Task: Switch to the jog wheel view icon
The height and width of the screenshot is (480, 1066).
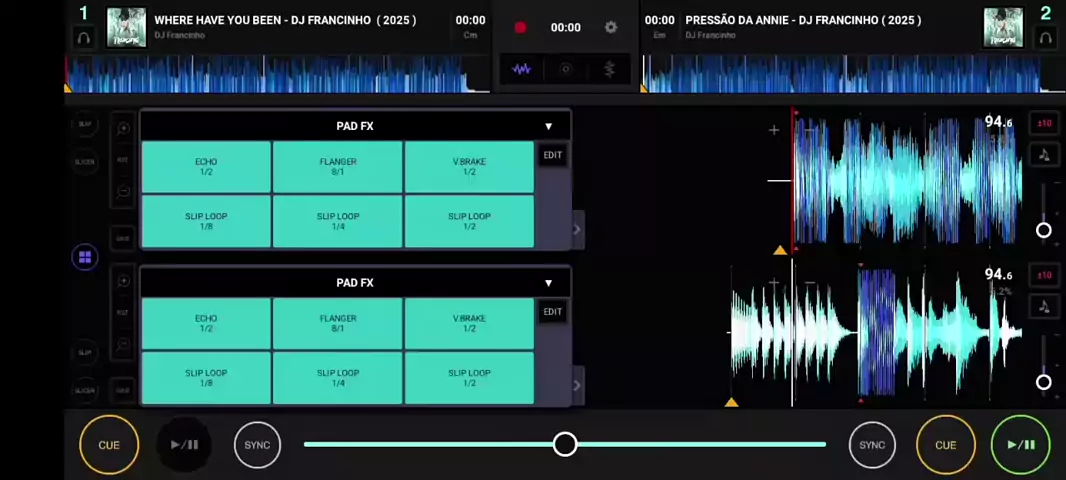Action: tap(565, 69)
